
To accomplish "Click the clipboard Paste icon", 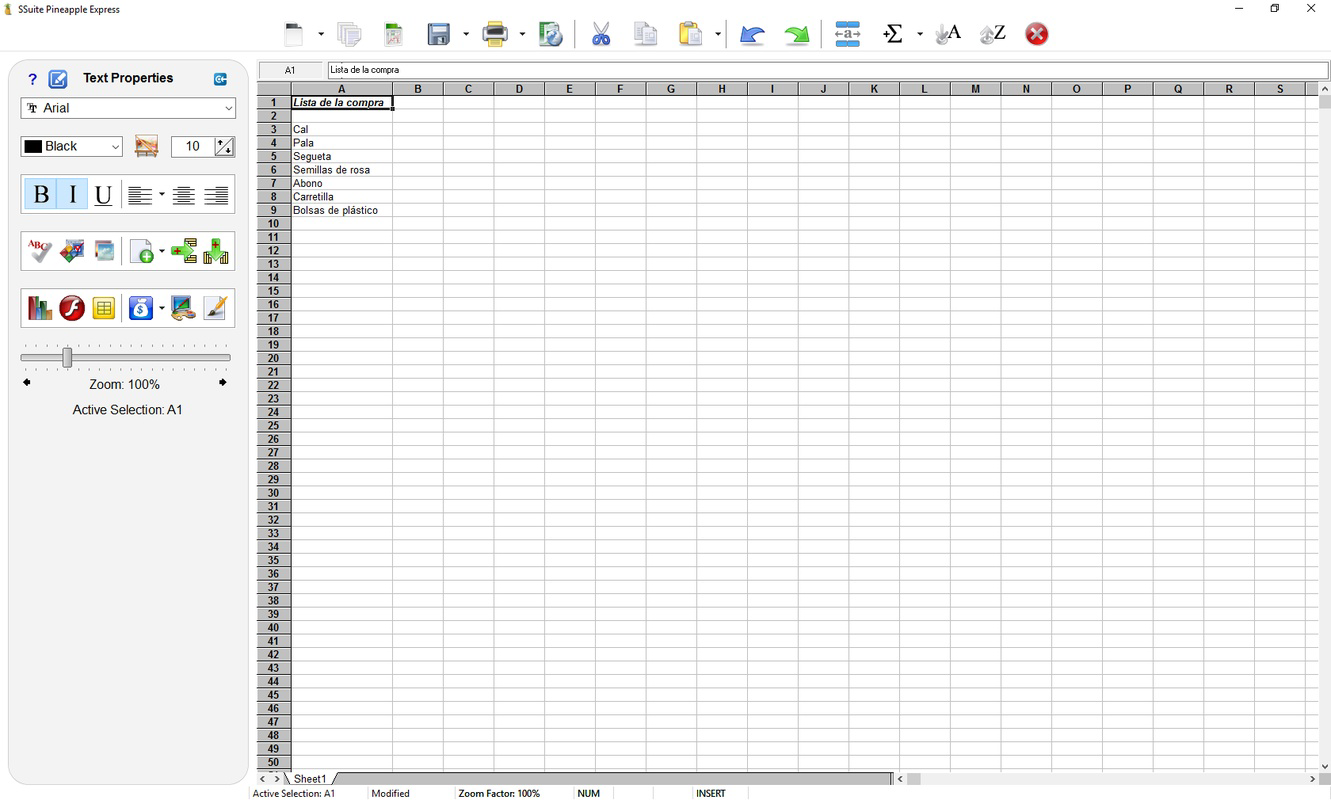I will (x=690, y=34).
